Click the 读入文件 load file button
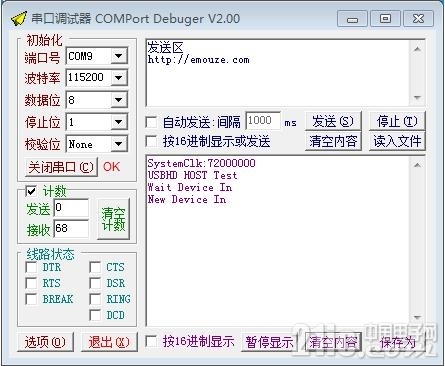 pyautogui.click(x=397, y=141)
